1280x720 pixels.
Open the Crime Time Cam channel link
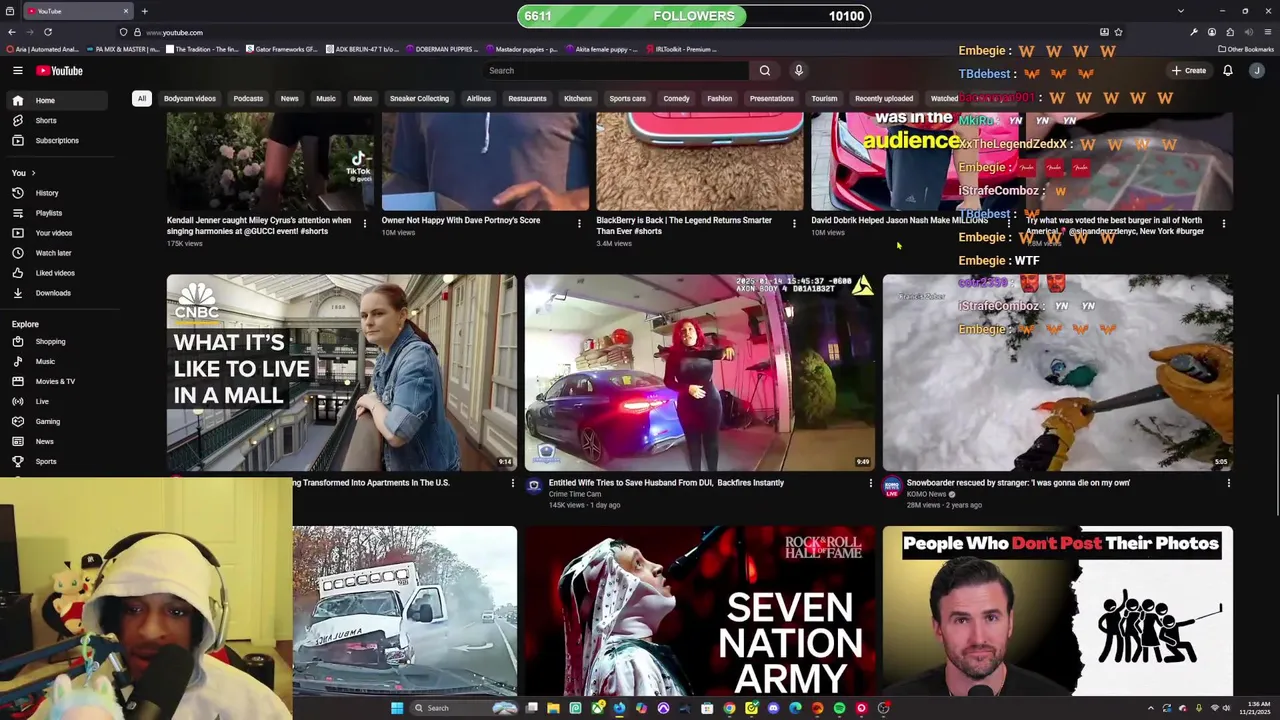pyautogui.click(x=575, y=494)
